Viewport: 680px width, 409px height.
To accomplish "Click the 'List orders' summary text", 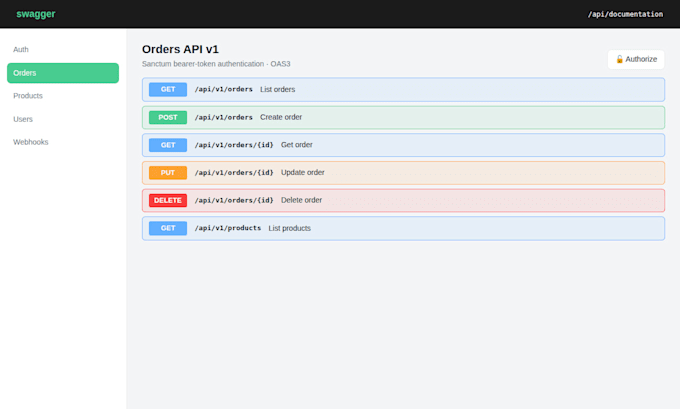I will (278, 89).
